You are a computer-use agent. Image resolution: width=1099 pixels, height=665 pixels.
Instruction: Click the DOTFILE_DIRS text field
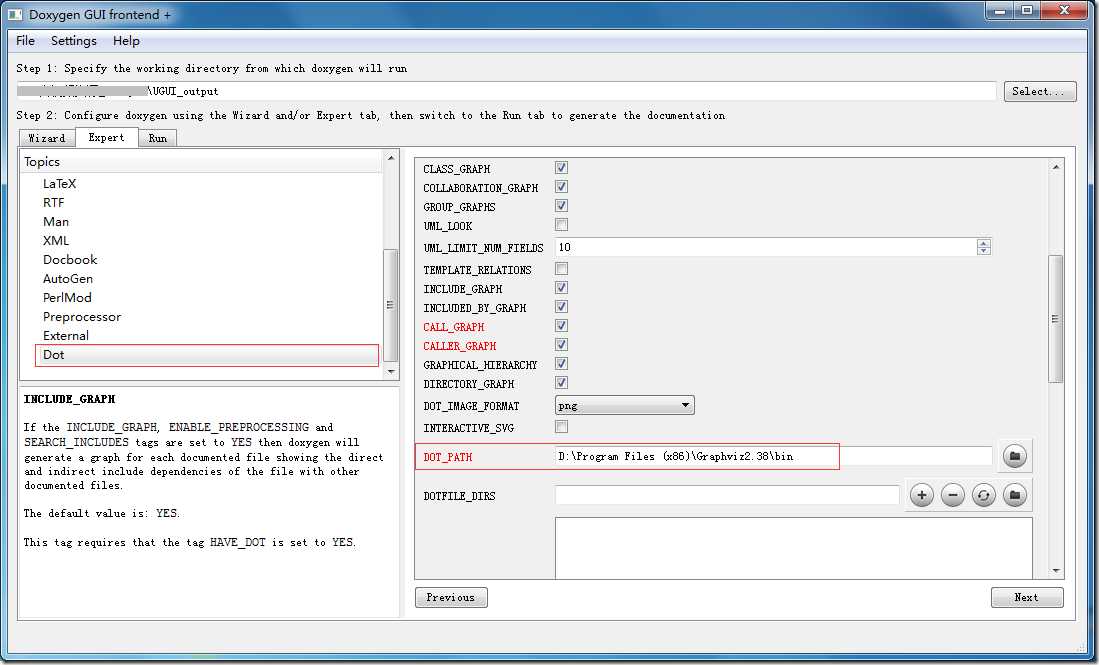[727, 495]
